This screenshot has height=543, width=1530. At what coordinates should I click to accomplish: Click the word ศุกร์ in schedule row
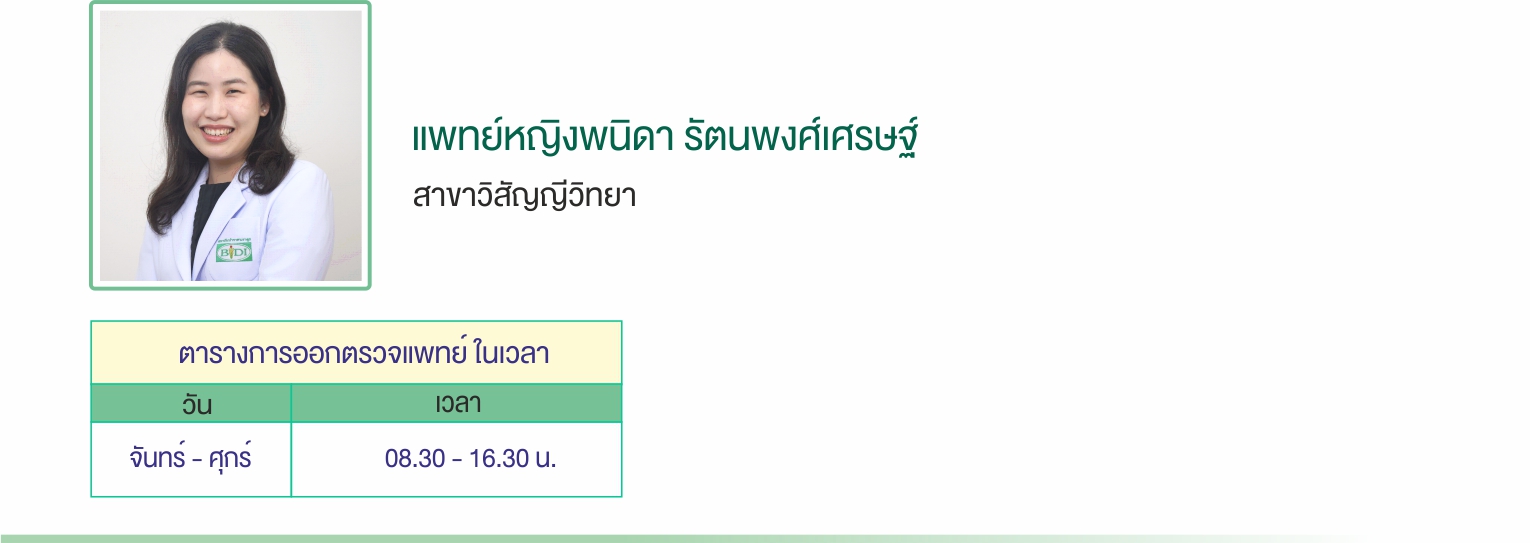pos(229,460)
